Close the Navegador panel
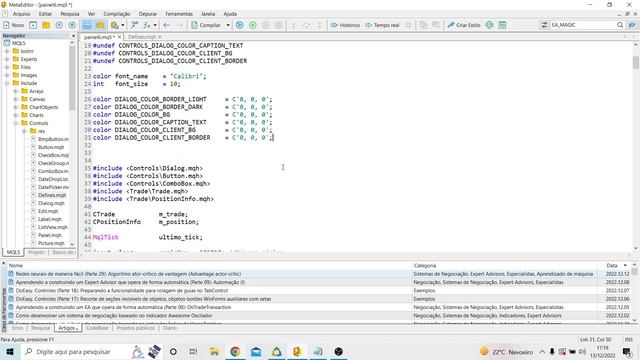640x360 pixels. [x=73, y=36]
